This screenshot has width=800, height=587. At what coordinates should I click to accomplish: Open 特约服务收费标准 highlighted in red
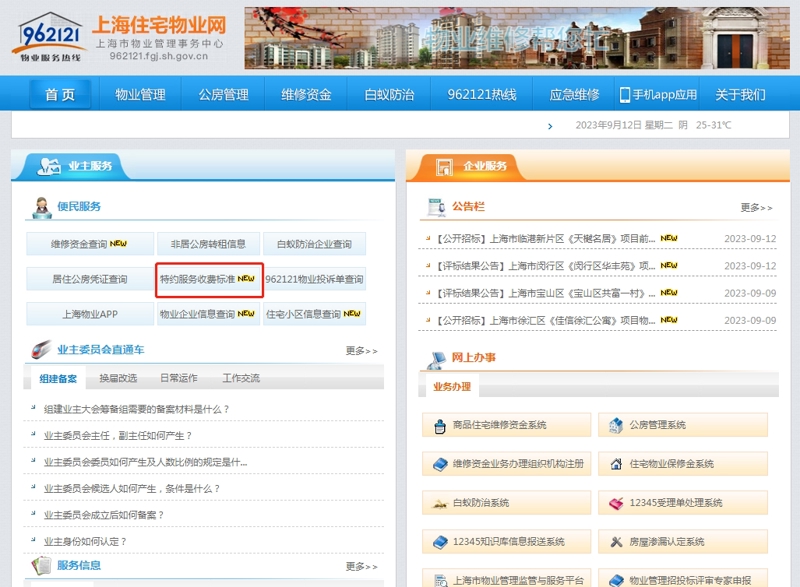[207, 279]
